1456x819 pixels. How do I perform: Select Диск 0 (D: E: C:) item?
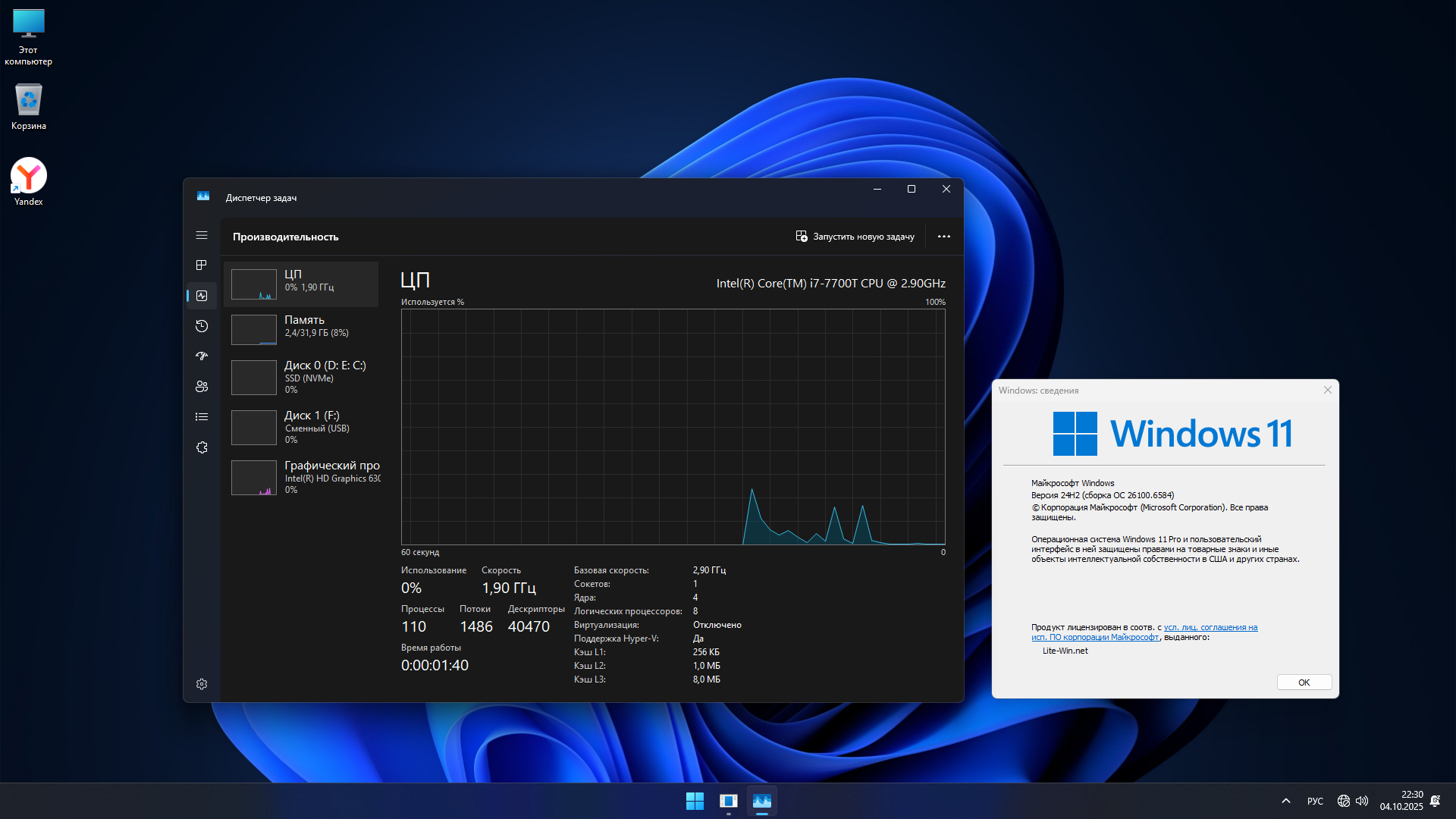[x=302, y=377]
